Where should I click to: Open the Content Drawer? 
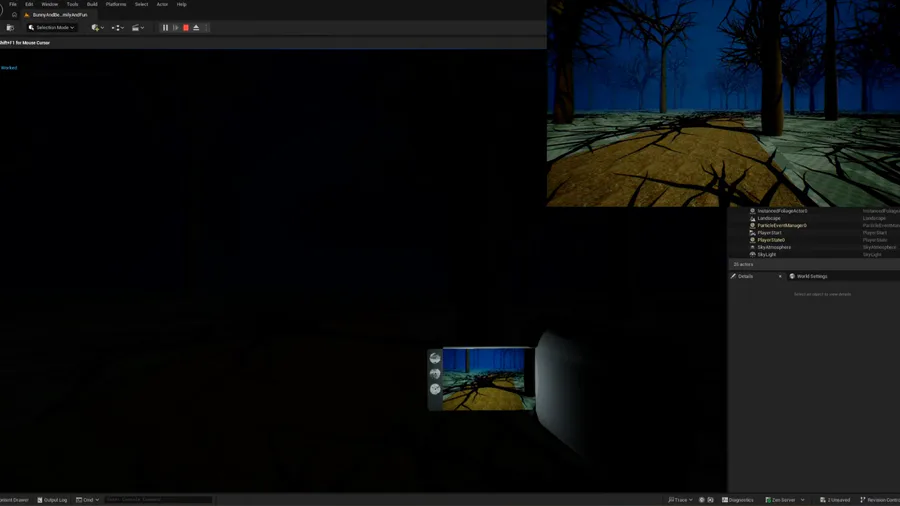(x=15, y=500)
